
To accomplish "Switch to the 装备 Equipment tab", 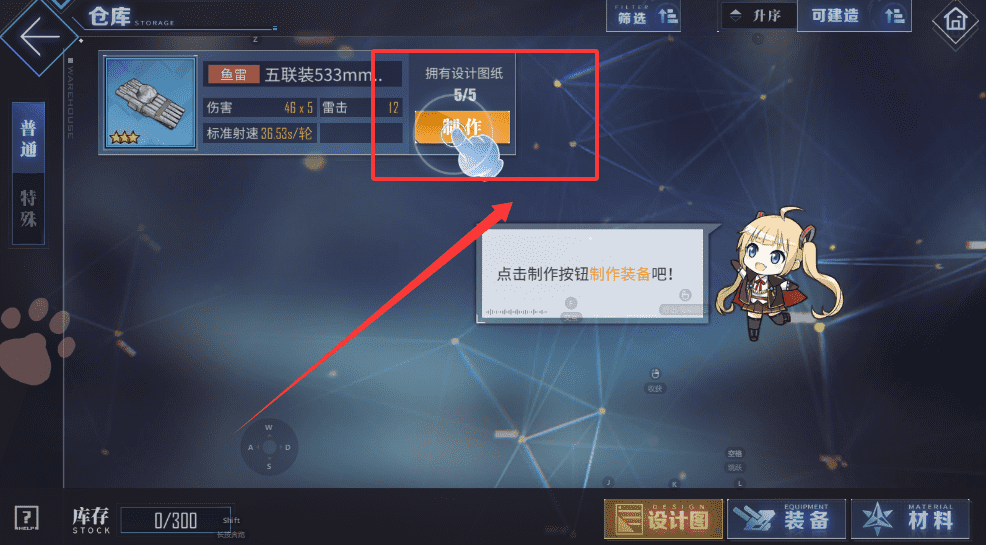I will (x=787, y=519).
